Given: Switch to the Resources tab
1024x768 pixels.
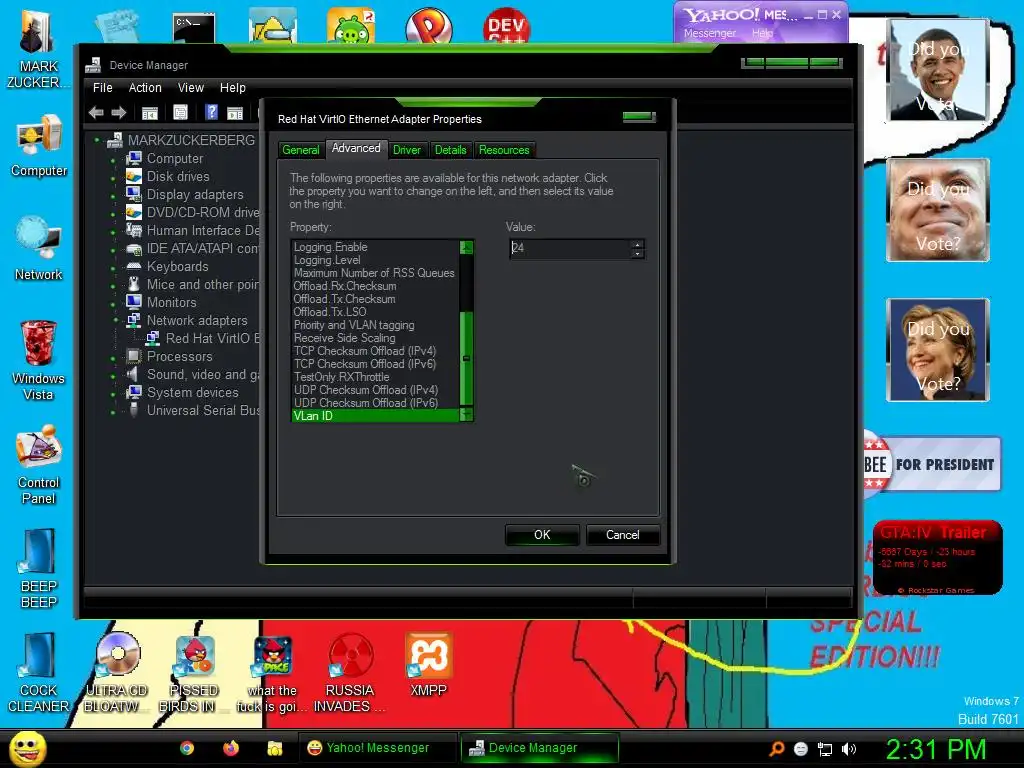Looking at the screenshot, I should (504, 150).
